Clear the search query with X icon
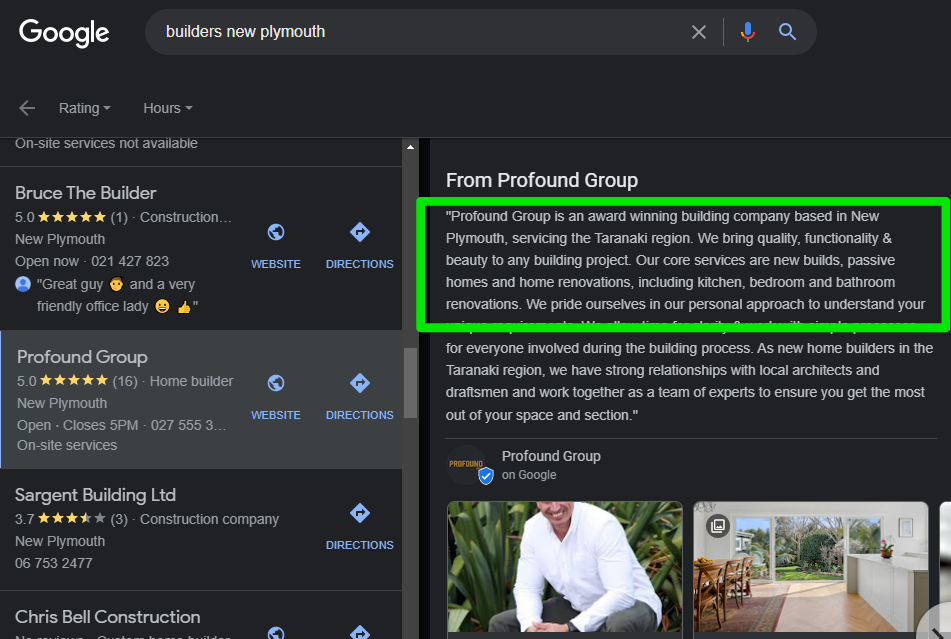Screen dimensions: 951x639 pos(699,32)
